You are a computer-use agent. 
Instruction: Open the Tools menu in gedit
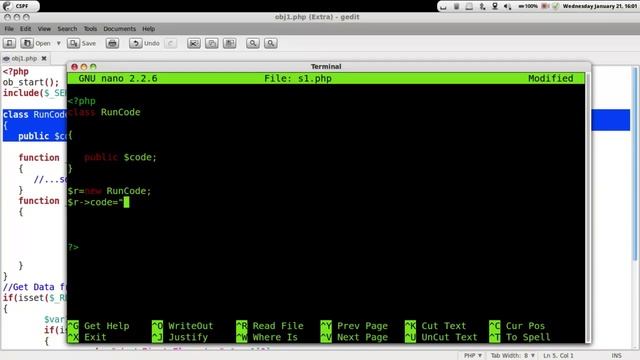point(90,29)
